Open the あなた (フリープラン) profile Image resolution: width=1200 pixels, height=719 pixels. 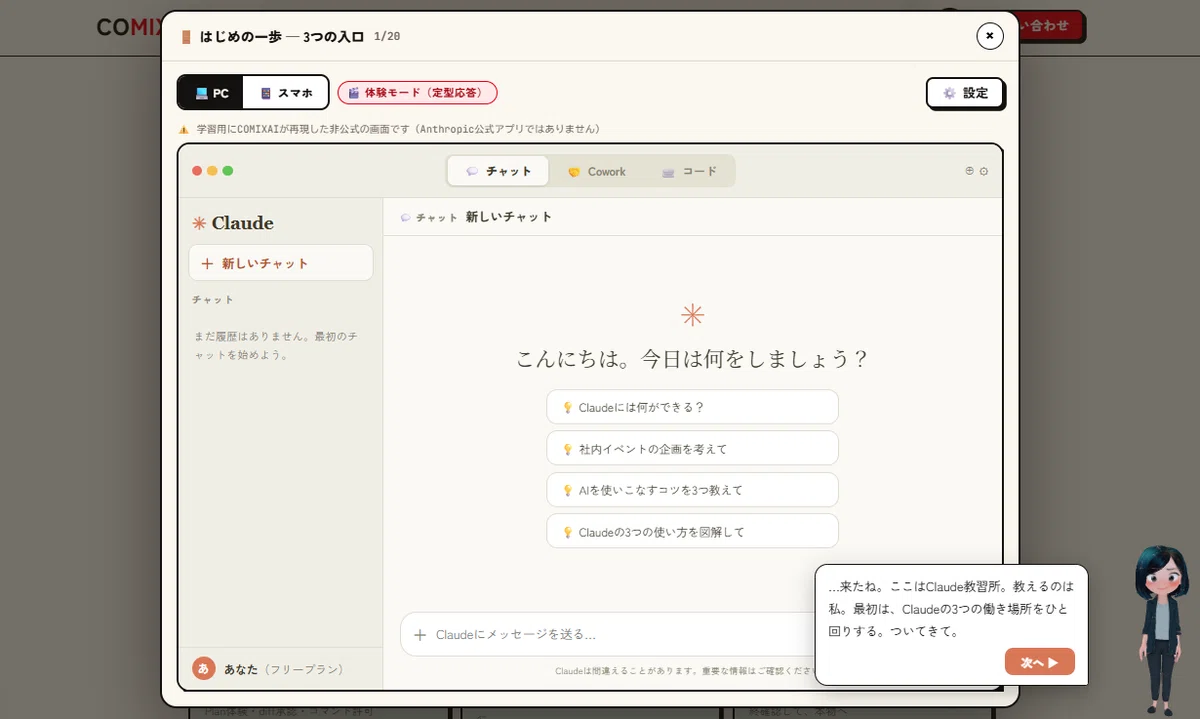coord(281,668)
